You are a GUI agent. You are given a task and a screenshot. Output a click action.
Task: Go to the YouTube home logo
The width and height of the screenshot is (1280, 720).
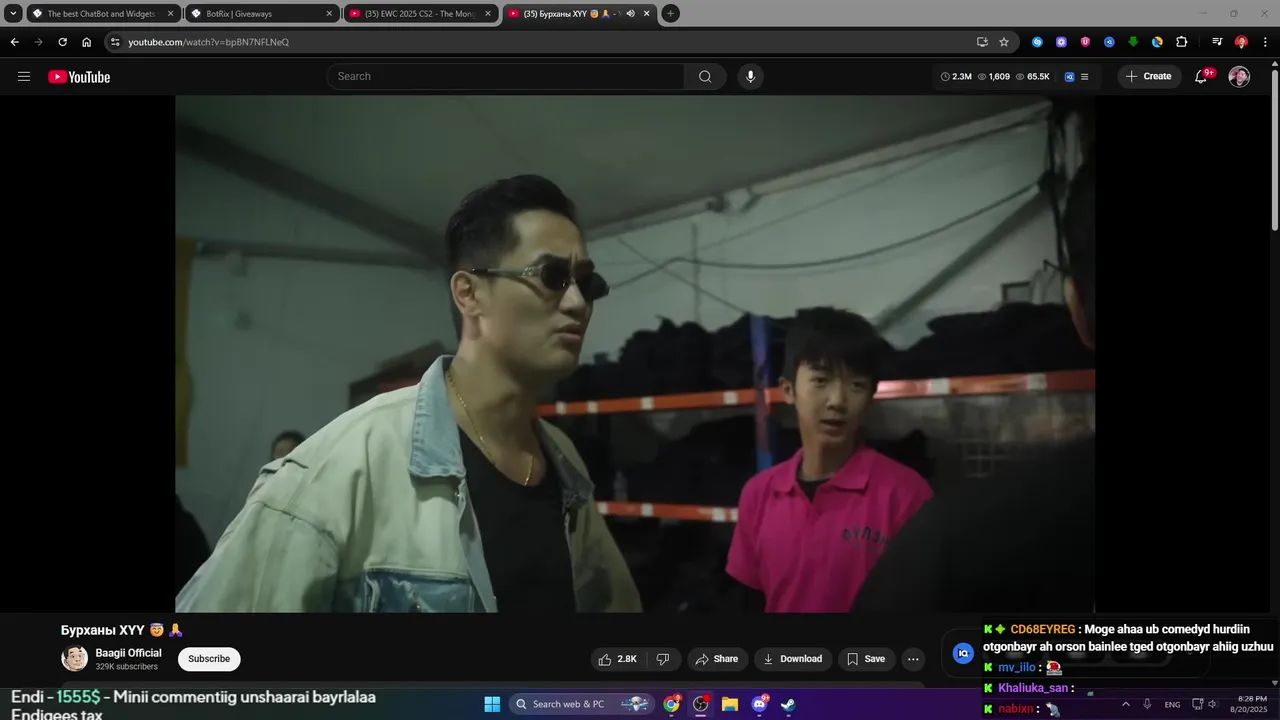[79, 77]
